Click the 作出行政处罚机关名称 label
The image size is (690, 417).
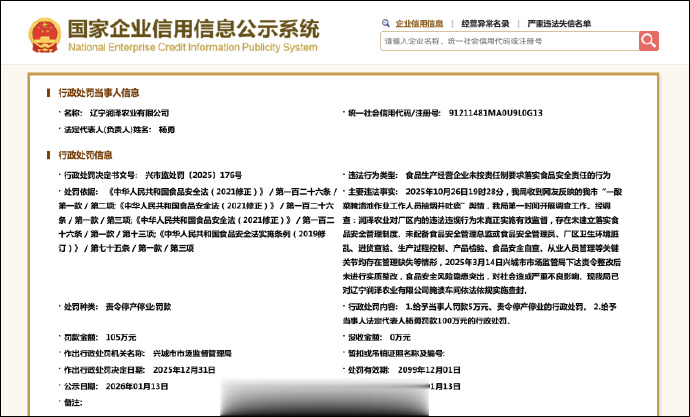104,353
